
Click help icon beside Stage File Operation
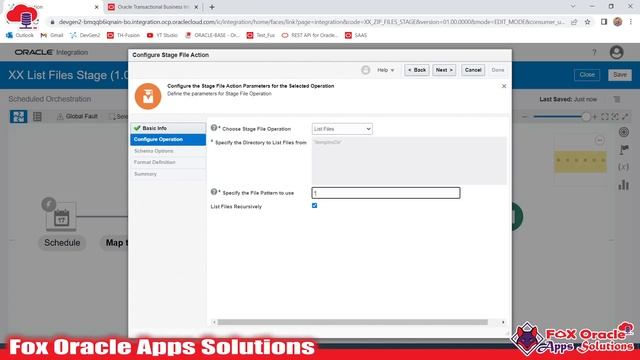pos(214,128)
